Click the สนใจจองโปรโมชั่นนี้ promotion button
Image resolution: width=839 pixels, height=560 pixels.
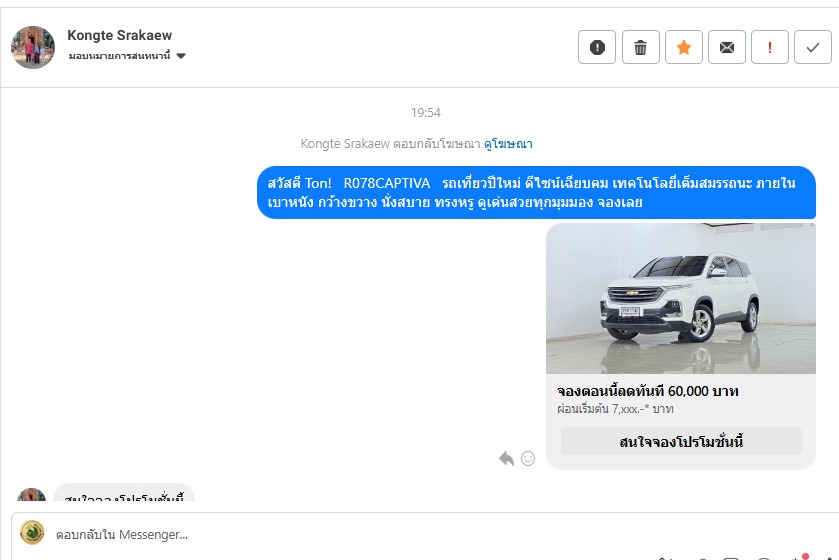[681, 442]
